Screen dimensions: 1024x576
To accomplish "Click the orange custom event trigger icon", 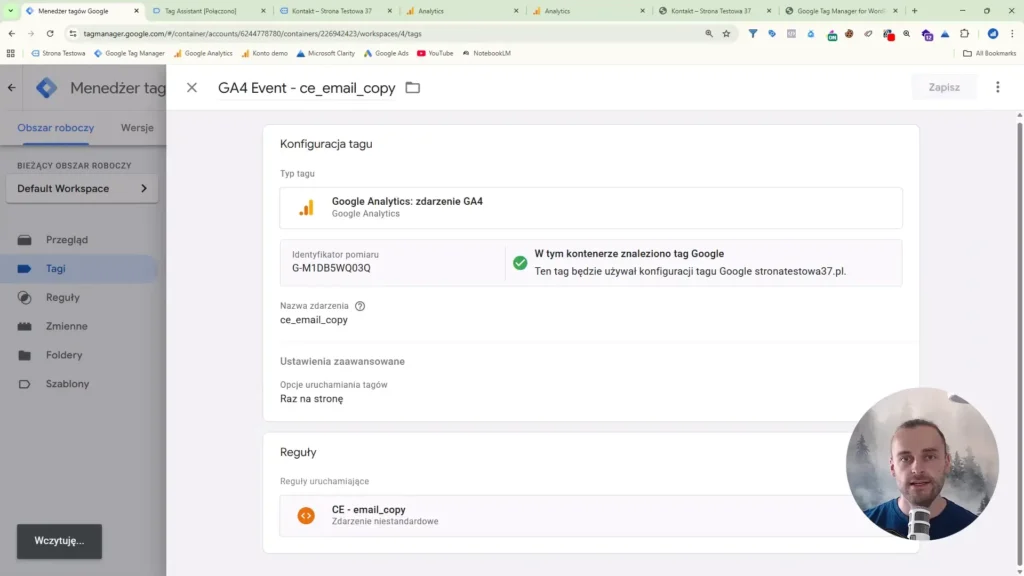I will click(306, 515).
